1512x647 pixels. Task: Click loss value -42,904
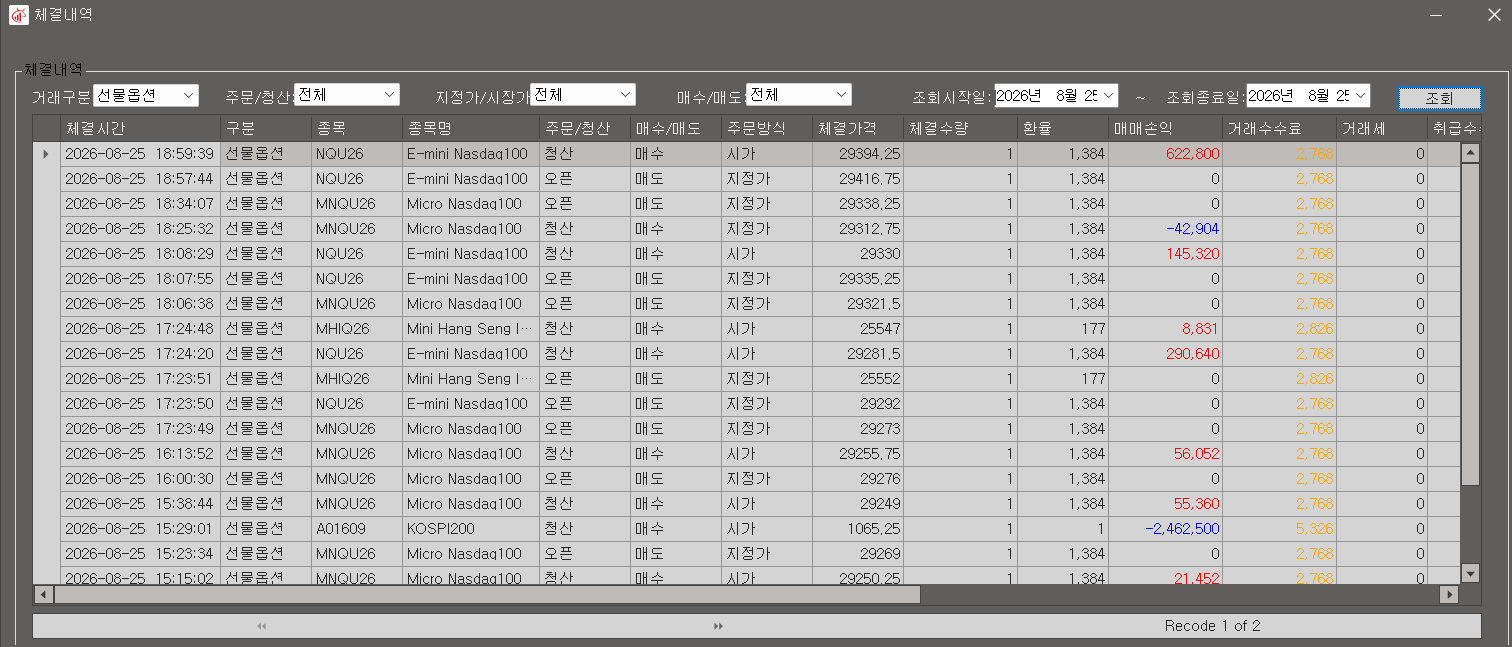[x=1192, y=229]
